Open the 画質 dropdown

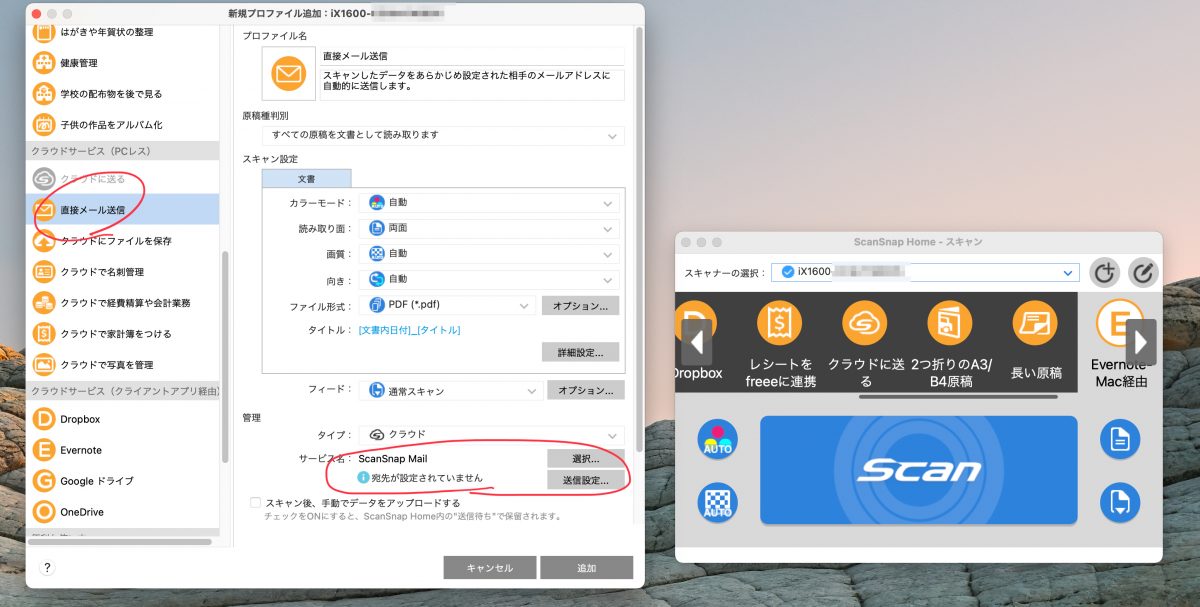click(x=491, y=254)
